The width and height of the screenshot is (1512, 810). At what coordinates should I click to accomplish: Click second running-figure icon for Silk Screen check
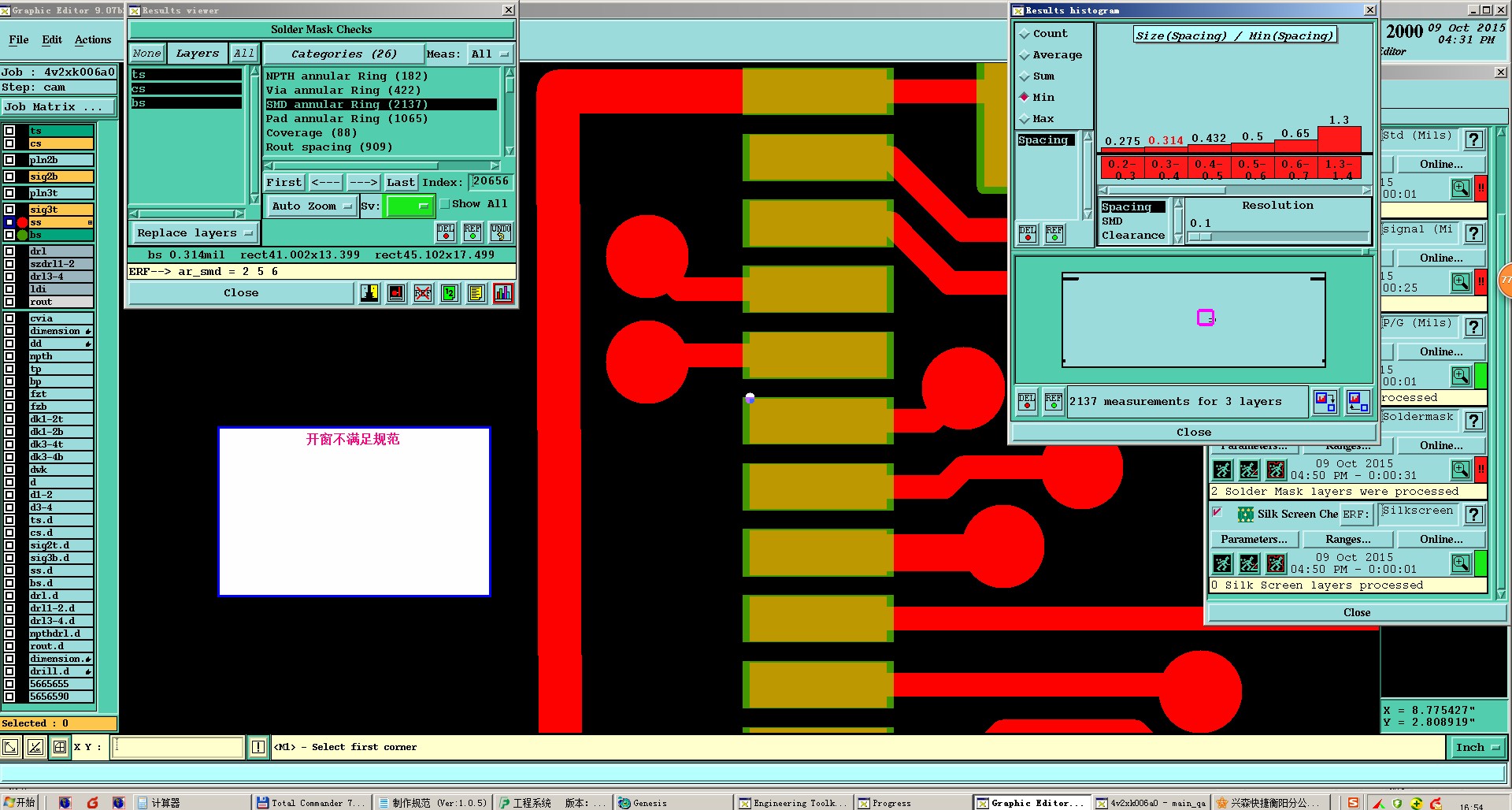tap(1249, 563)
